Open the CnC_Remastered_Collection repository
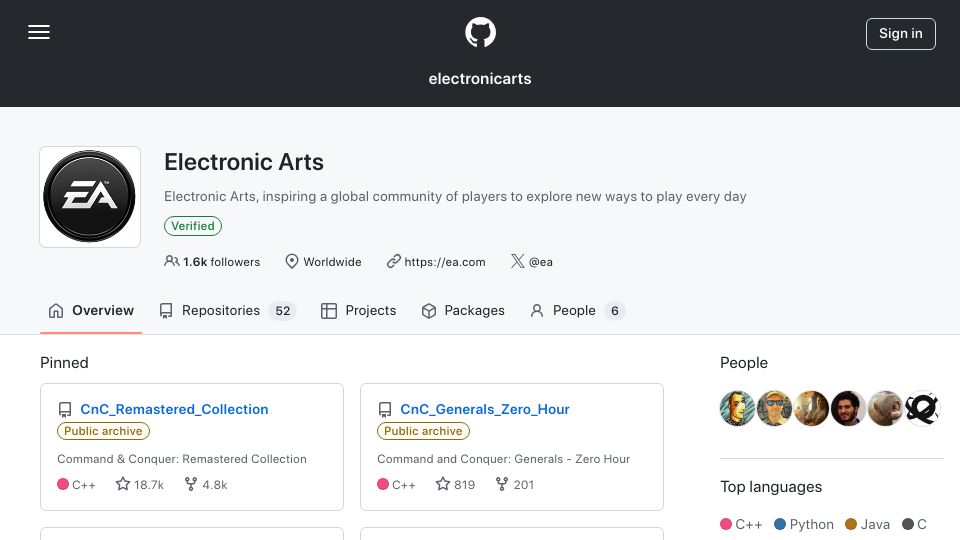 [x=174, y=409]
